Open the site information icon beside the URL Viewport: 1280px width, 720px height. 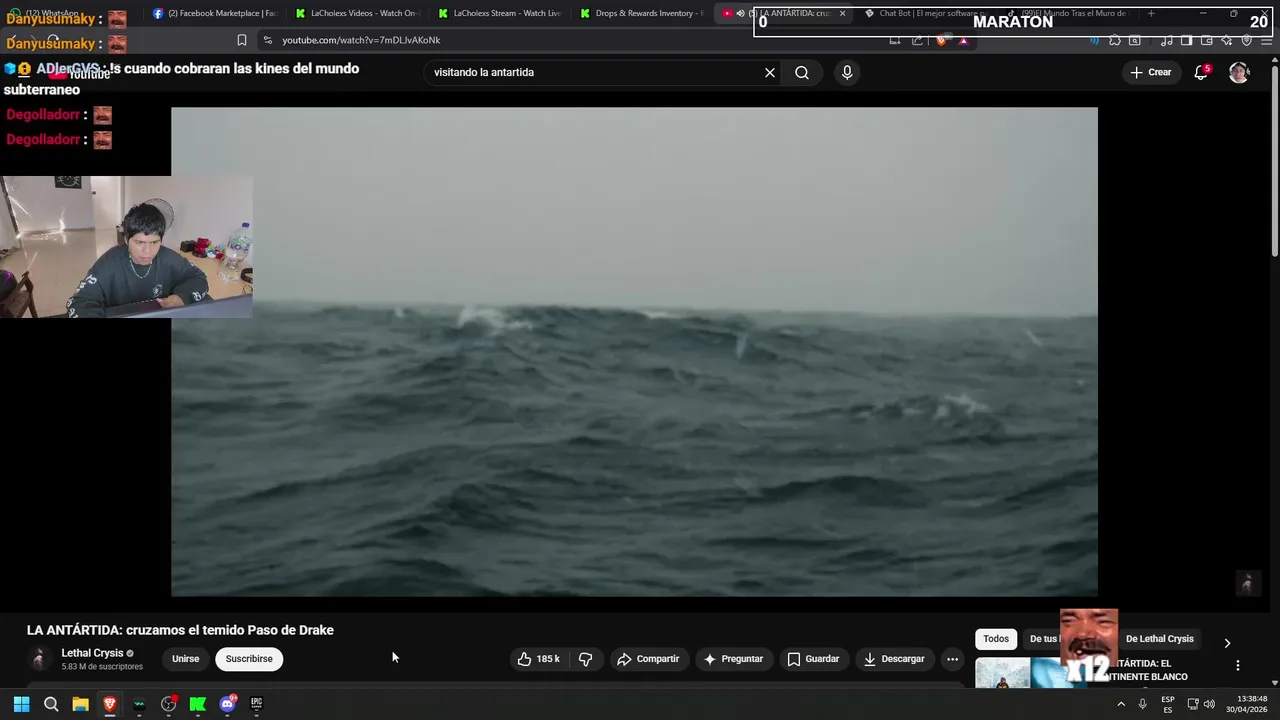coord(267,40)
